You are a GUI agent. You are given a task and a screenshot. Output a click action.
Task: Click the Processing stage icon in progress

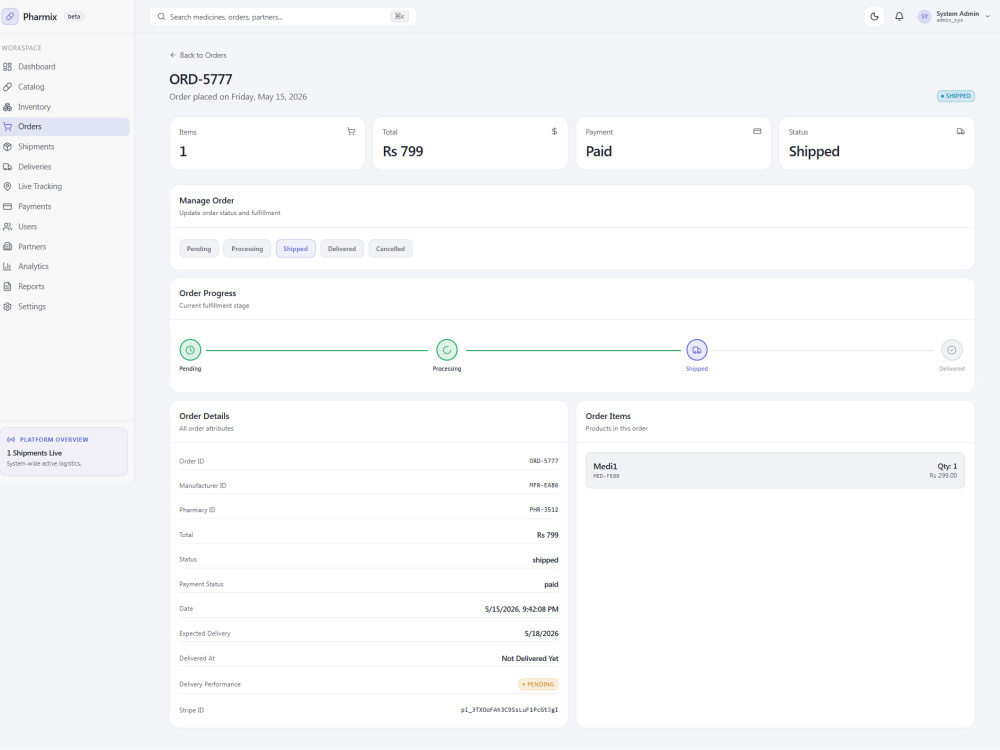click(447, 350)
